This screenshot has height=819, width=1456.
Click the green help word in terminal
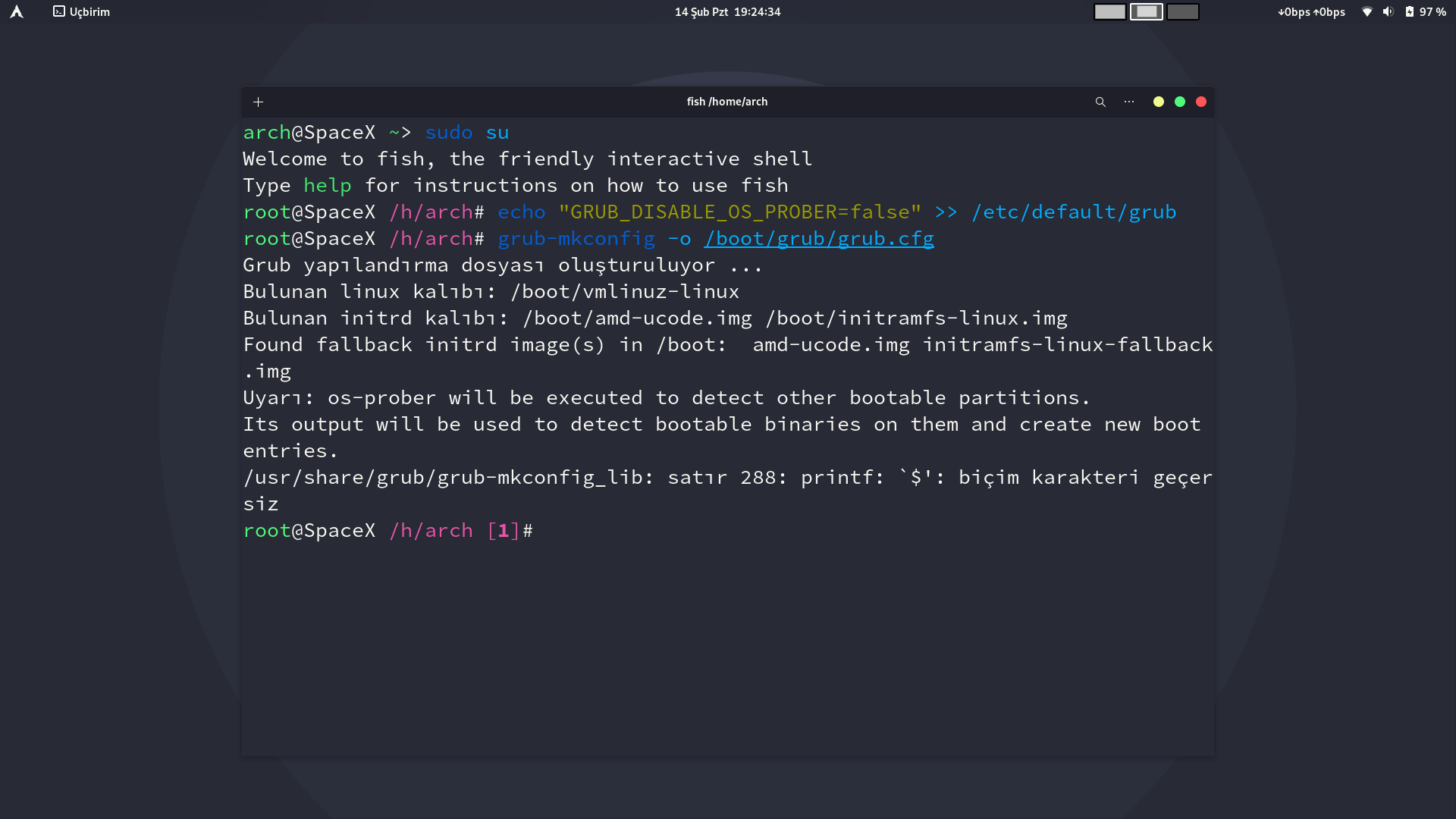point(327,185)
